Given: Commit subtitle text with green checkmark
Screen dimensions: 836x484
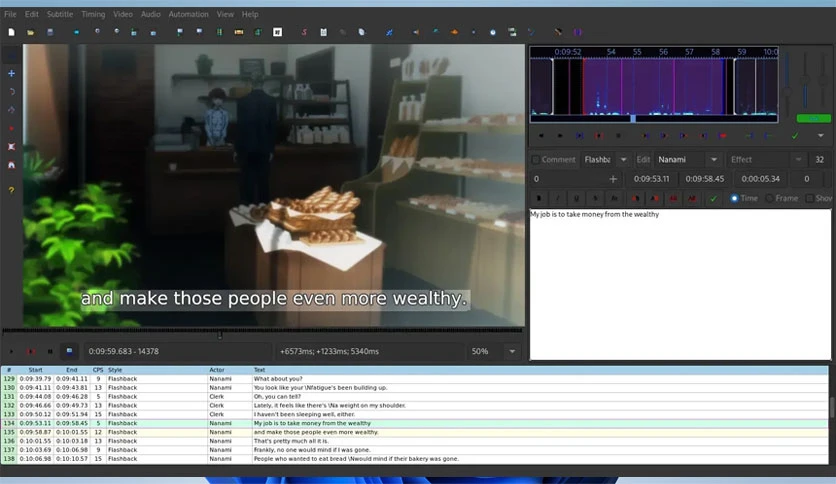Looking at the screenshot, I should (x=713, y=198).
